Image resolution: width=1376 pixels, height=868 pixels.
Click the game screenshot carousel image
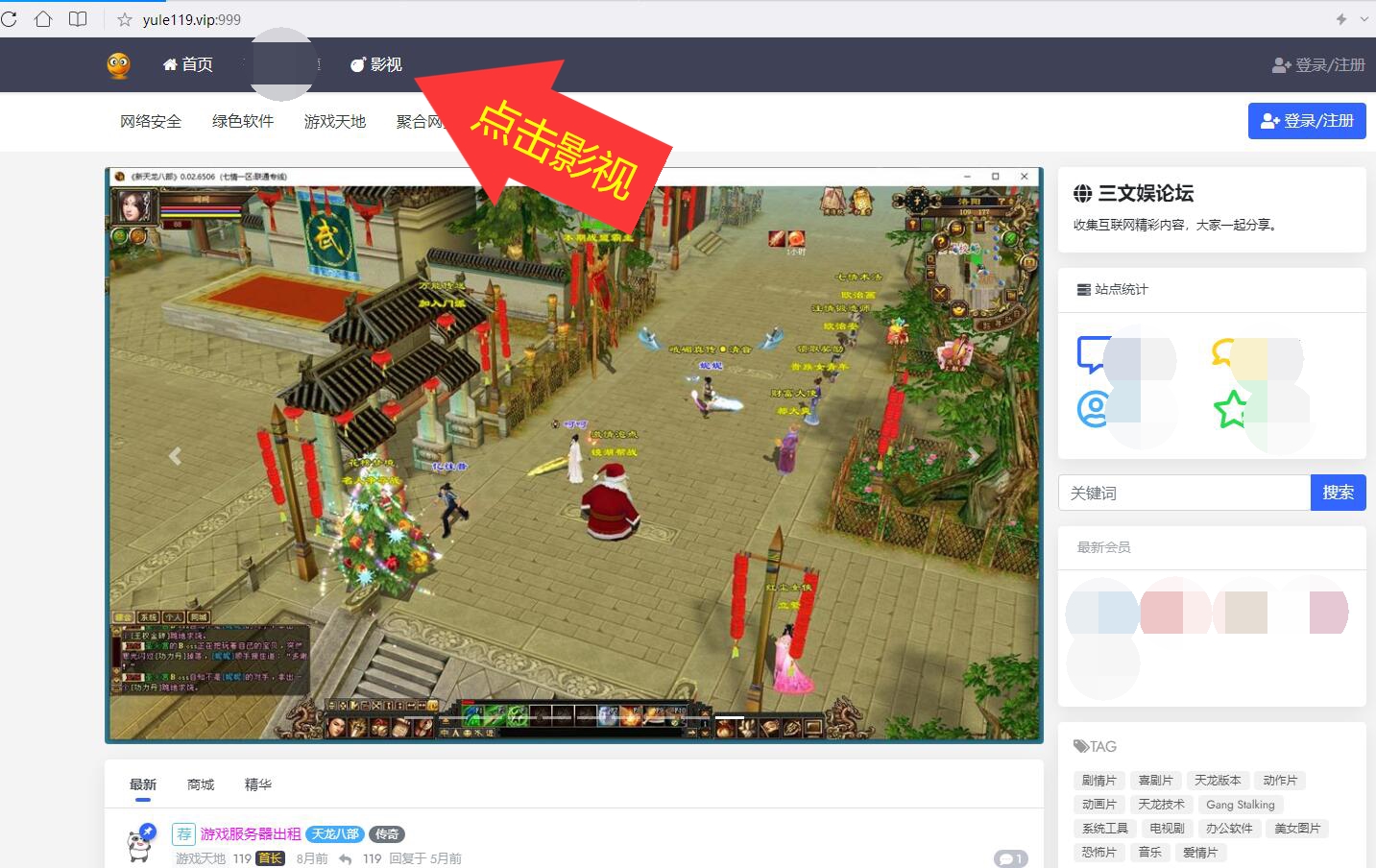tap(574, 455)
